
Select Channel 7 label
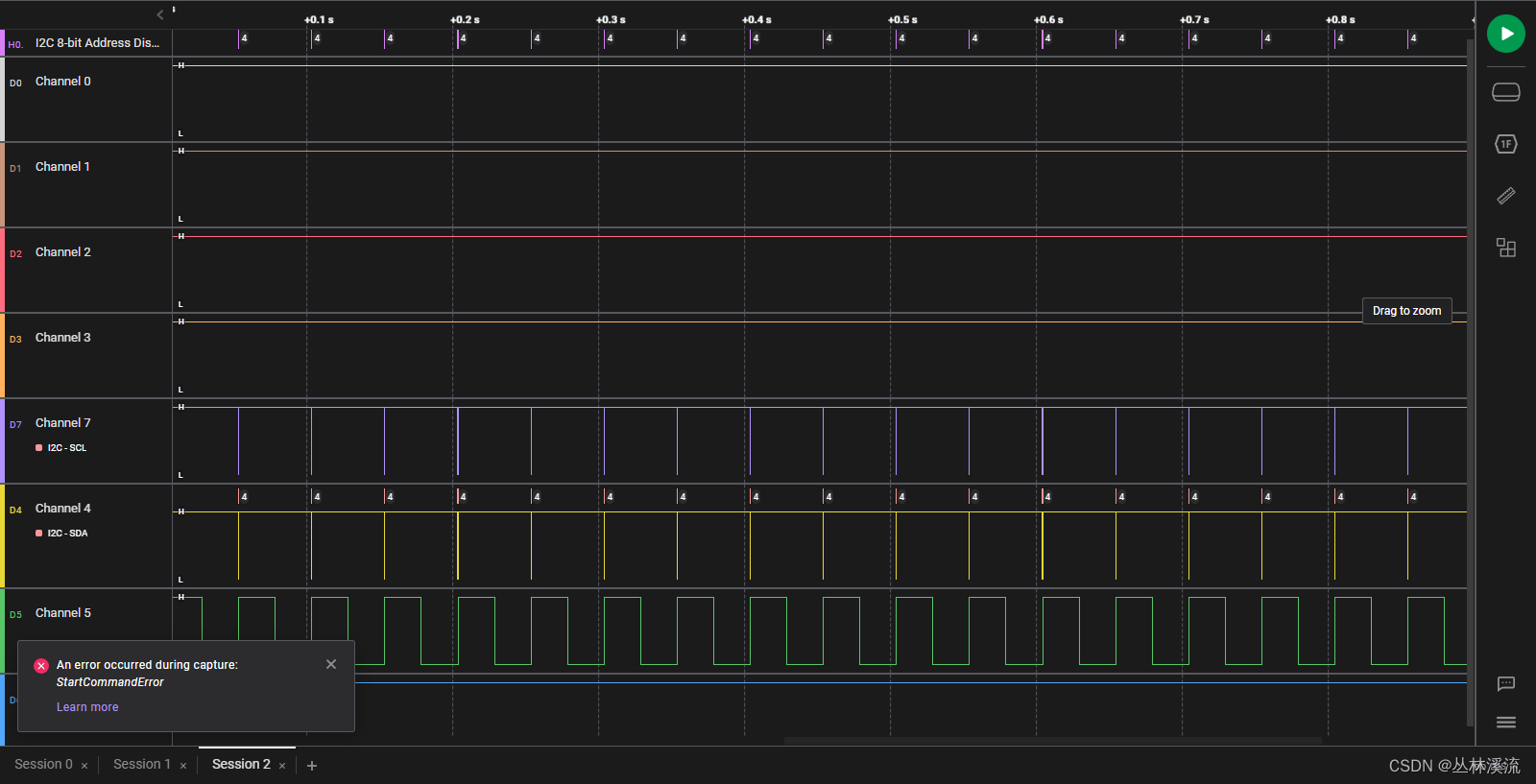click(63, 423)
